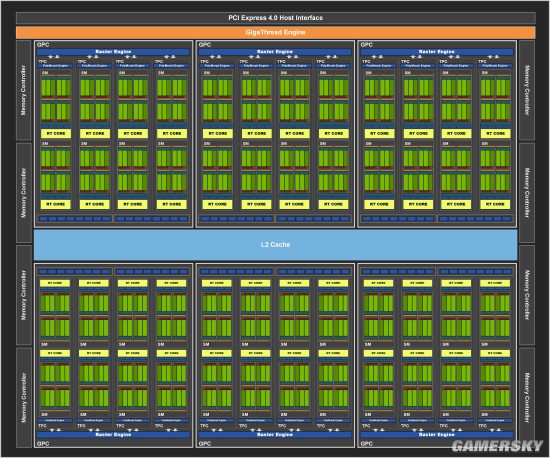The width and height of the screenshot is (550, 458).
Task: Click the PCI Express 4.0 Host Interface bar
Action: (x=275, y=18)
